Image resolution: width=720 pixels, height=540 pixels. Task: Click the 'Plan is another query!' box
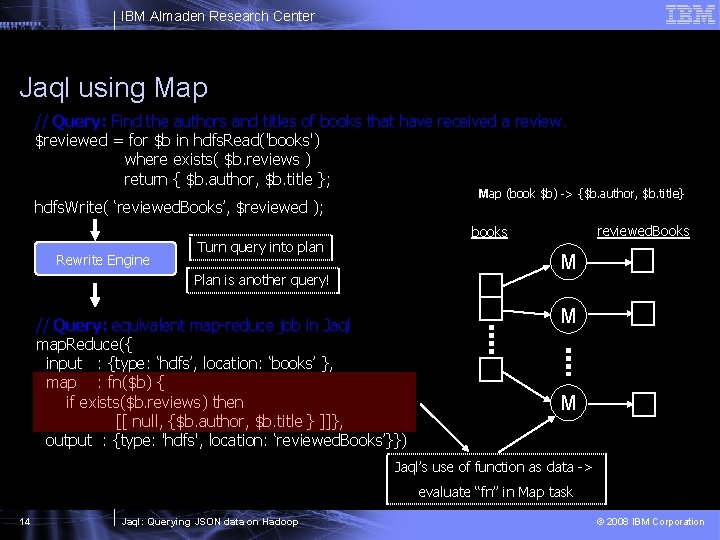click(x=262, y=280)
